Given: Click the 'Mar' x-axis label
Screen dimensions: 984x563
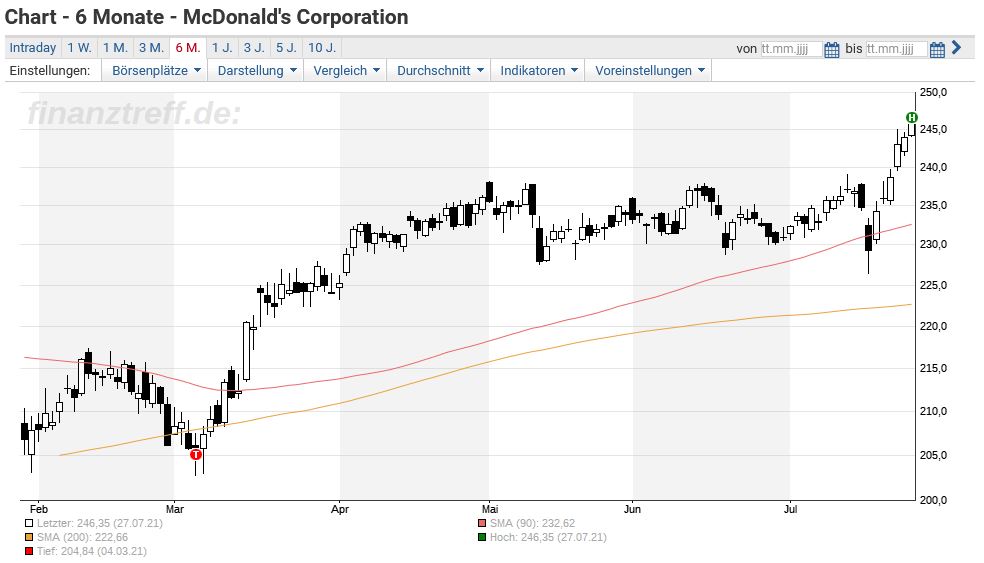Looking at the screenshot, I should point(174,509).
